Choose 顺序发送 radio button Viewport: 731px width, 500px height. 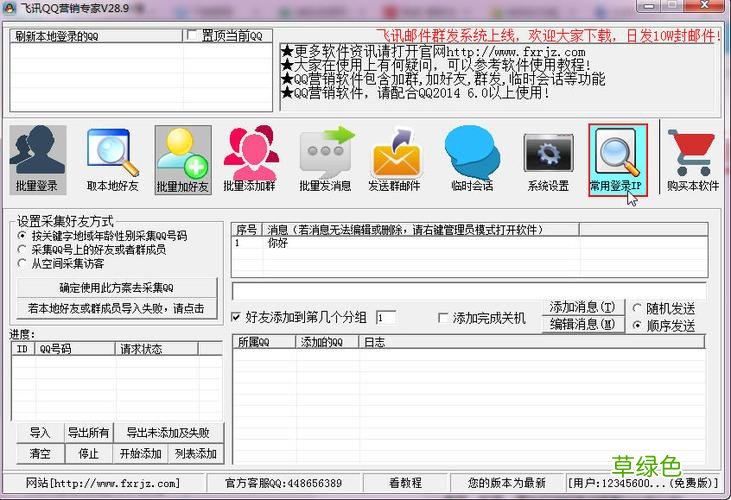tap(637, 325)
